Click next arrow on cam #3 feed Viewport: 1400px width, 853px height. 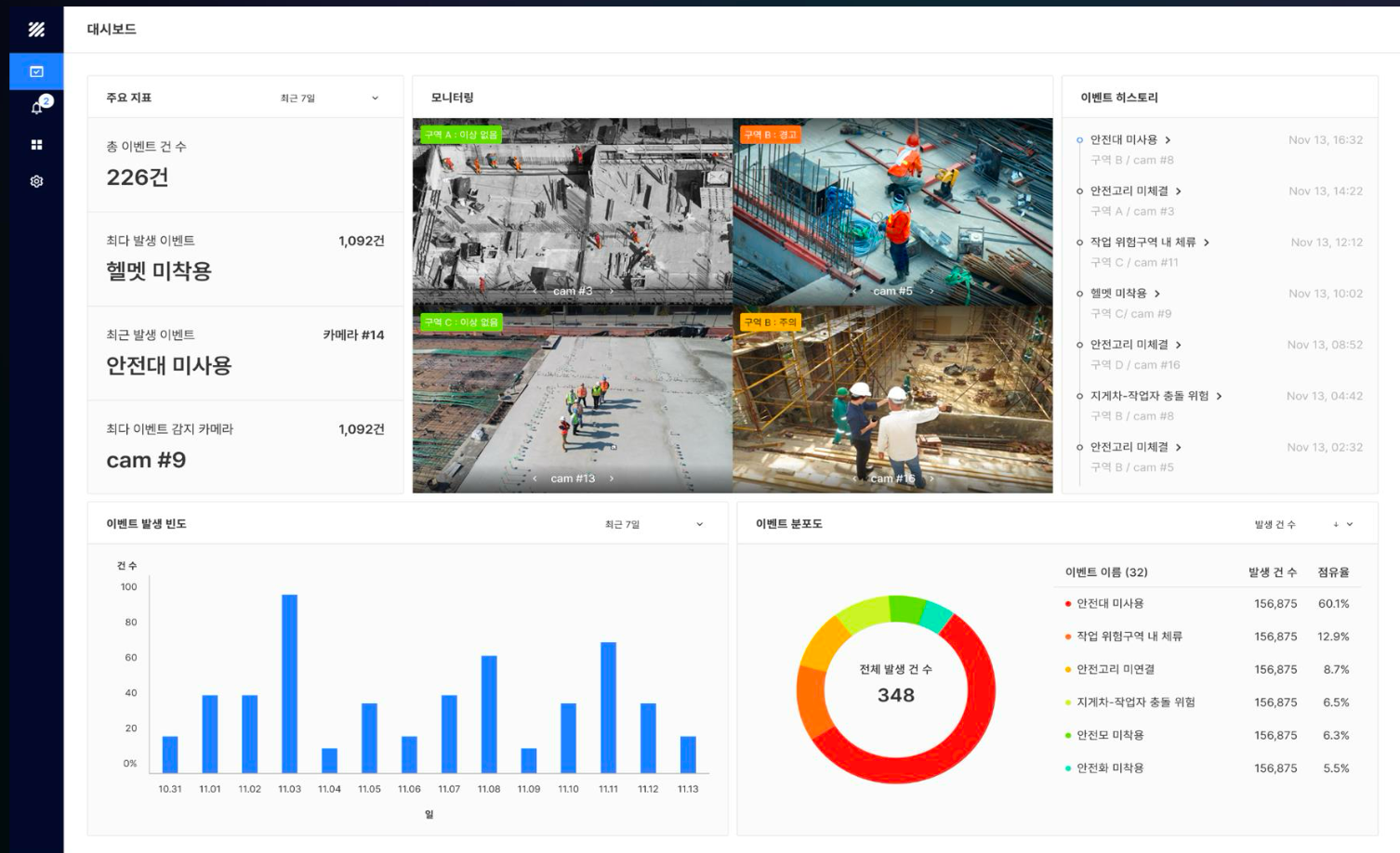click(611, 292)
